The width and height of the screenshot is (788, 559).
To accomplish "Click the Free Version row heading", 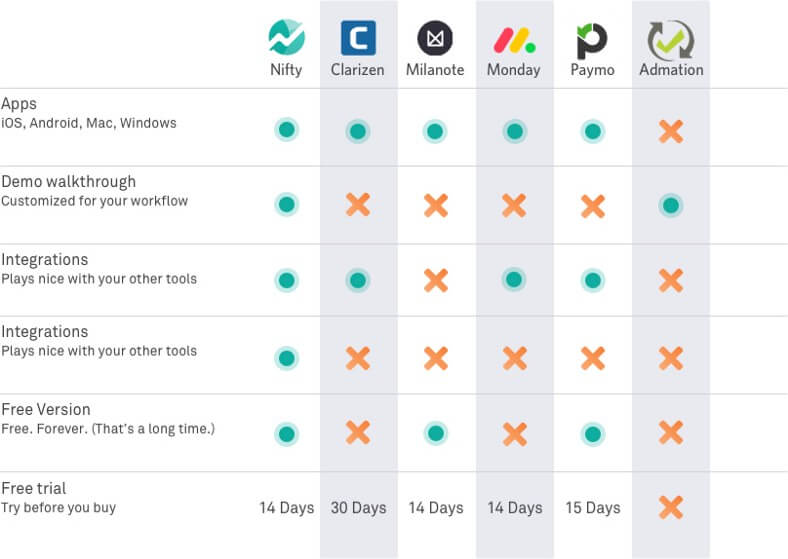I will pyautogui.click(x=46, y=409).
